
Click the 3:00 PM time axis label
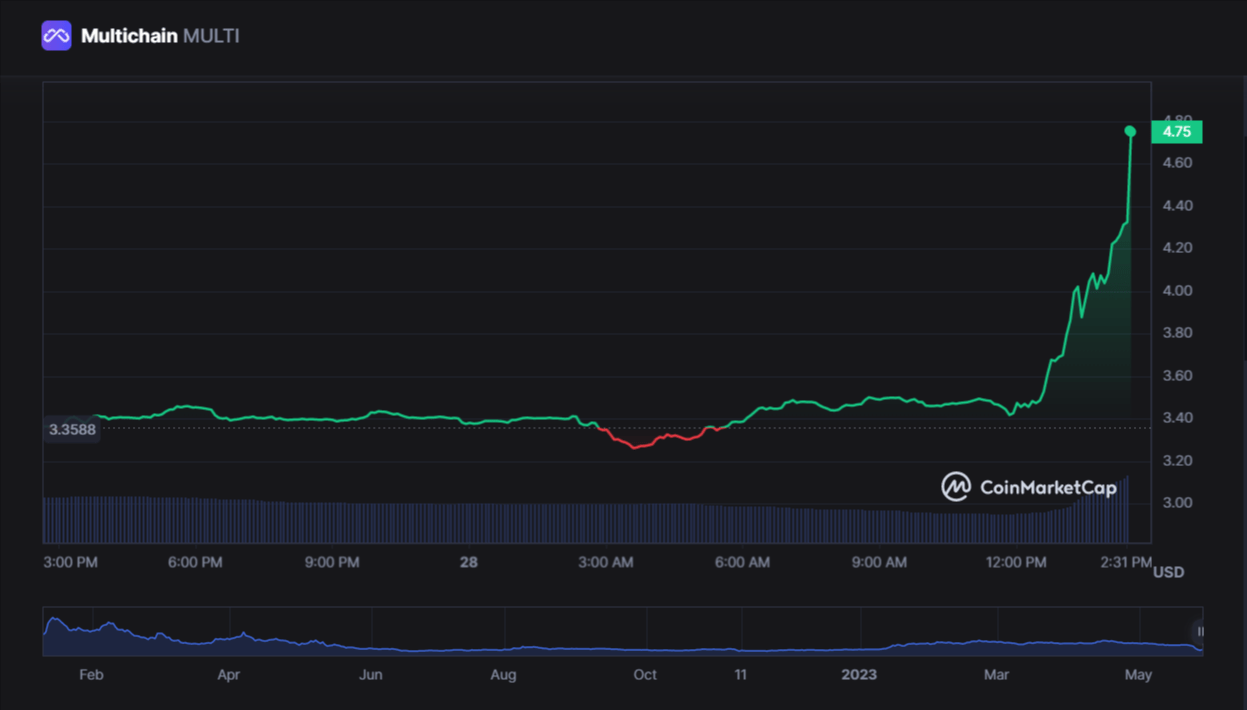pyautogui.click(x=71, y=563)
